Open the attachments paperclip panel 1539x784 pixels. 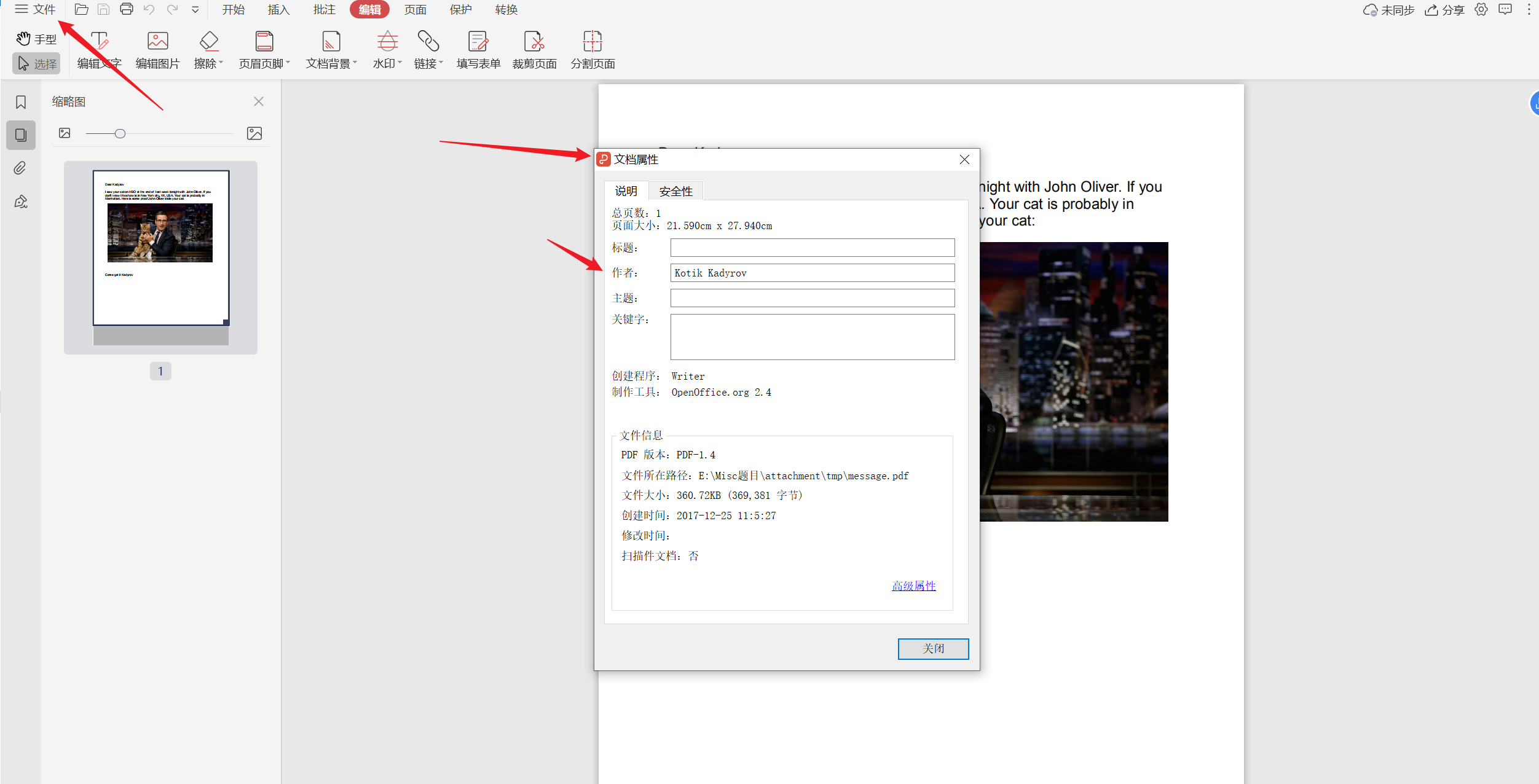click(x=20, y=168)
